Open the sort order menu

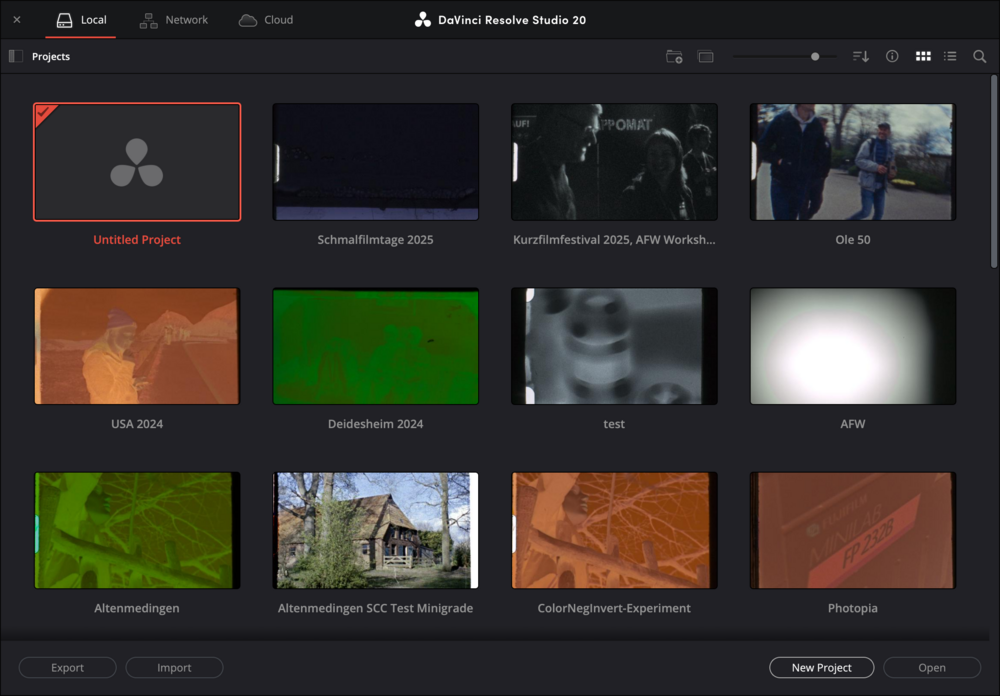pos(860,57)
